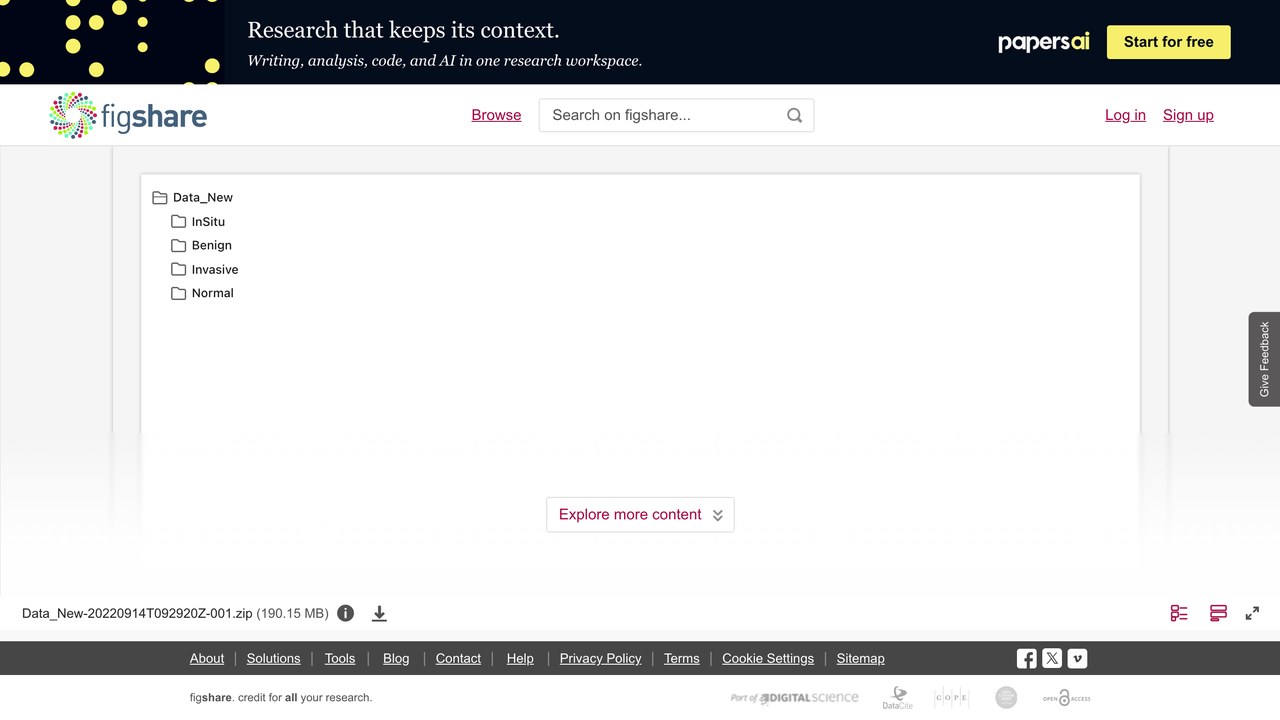The image size is (1280, 720).
Task: Click Log in
Action: [1125, 115]
